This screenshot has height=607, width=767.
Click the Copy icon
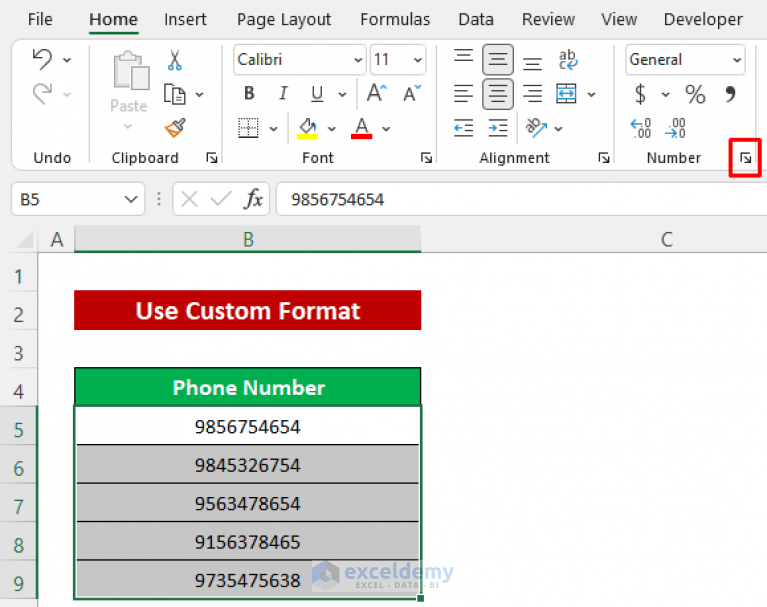pyautogui.click(x=175, y=94)
